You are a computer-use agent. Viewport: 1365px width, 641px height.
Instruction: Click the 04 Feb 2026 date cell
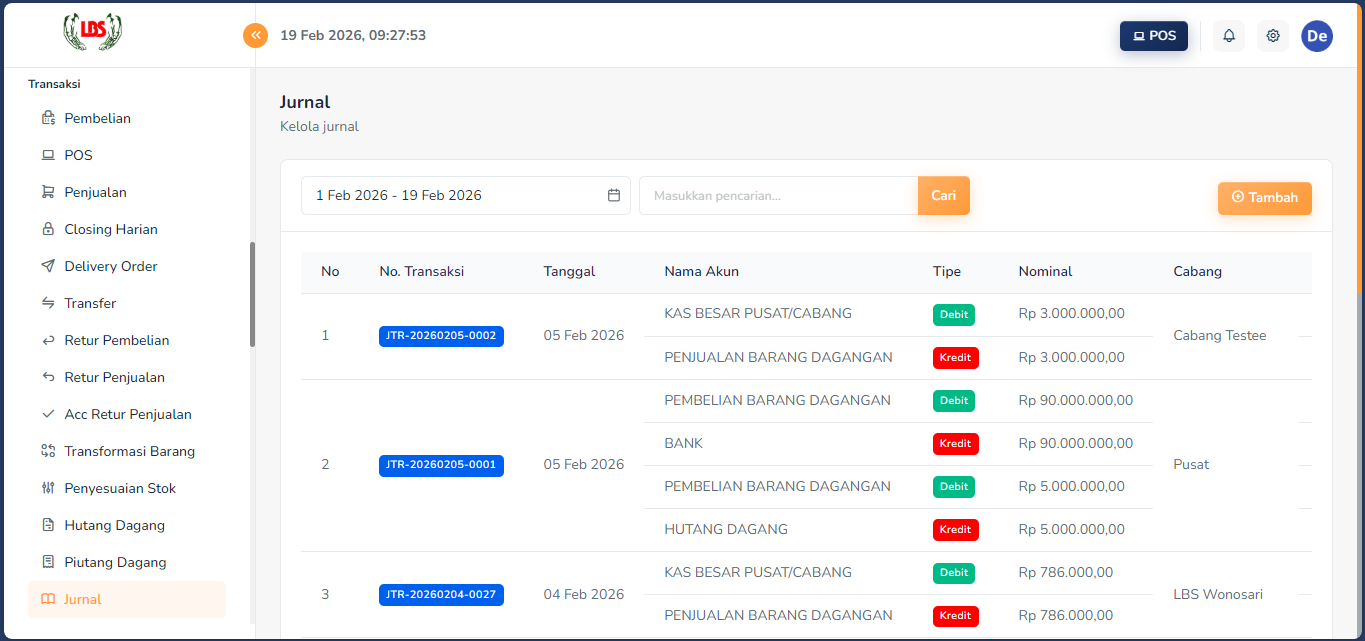click(584, 594)
